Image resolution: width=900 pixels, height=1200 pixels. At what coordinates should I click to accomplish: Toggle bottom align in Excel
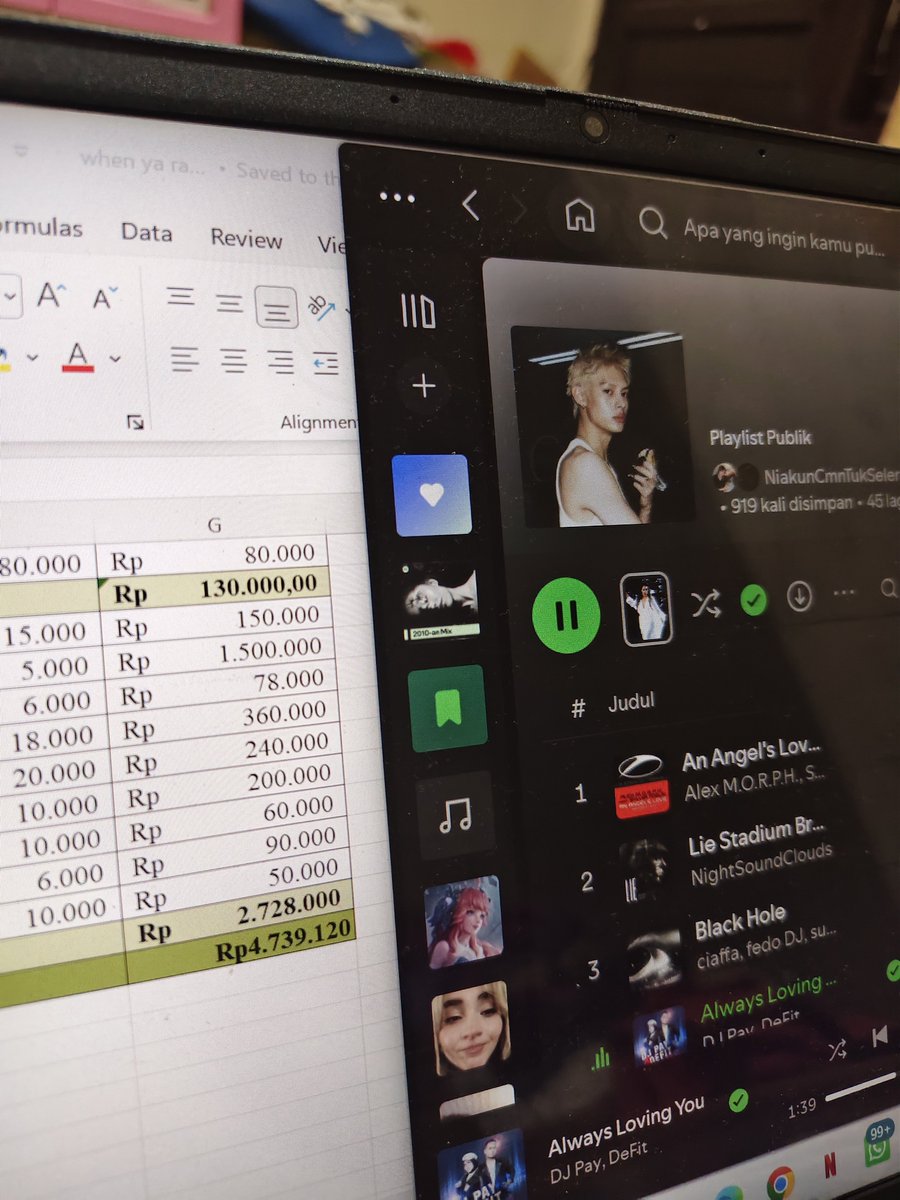(x=277, y=306)
